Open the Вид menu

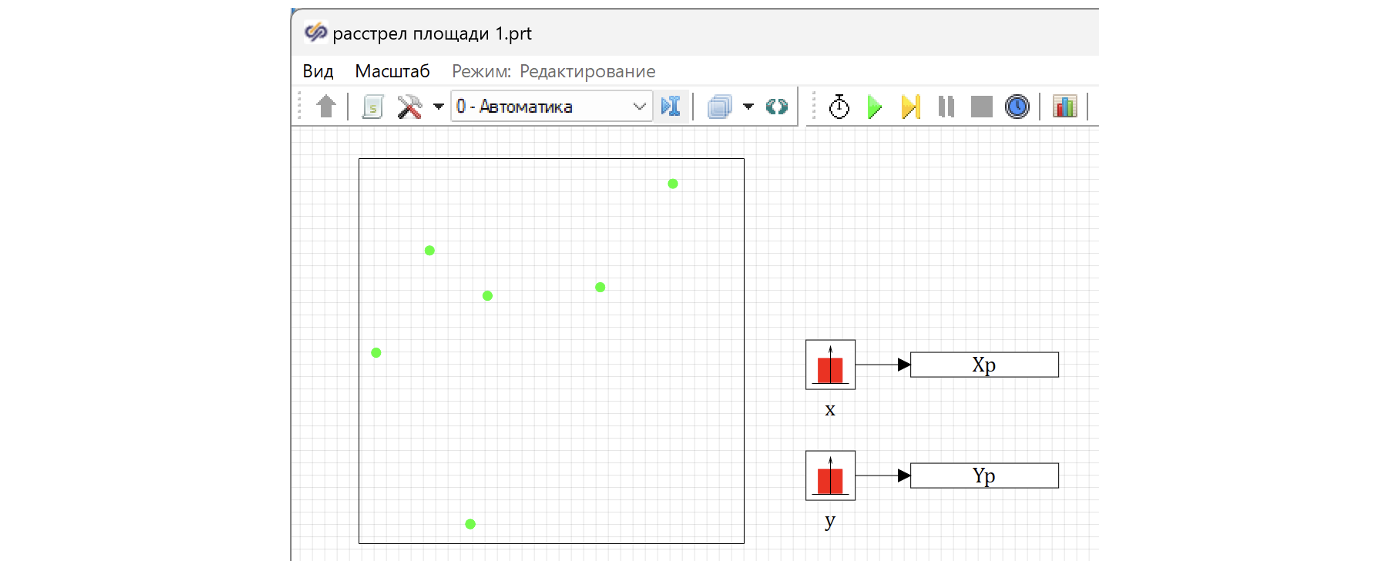pyautogui.click(x=318, y=71)
